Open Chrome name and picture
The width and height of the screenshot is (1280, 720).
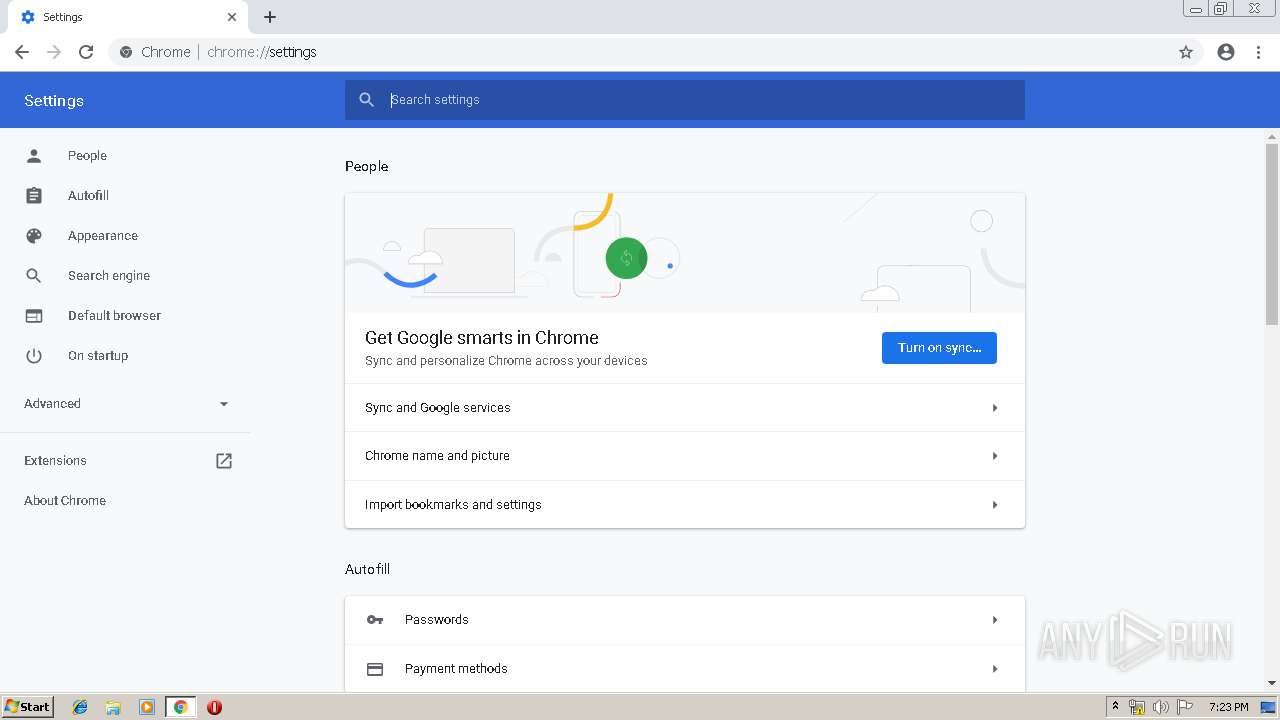685,456
